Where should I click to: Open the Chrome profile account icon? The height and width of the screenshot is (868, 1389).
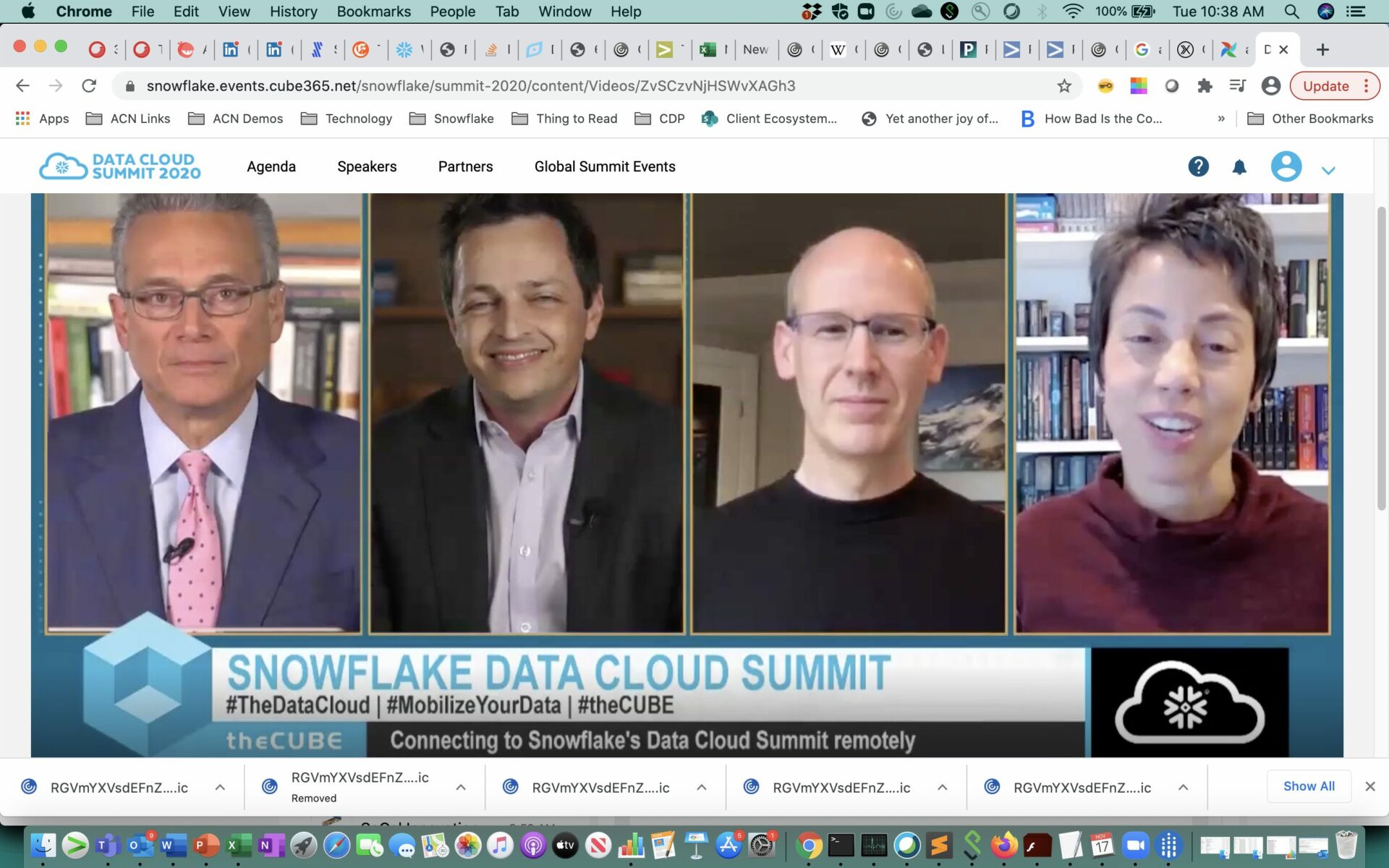[1270, 86]
